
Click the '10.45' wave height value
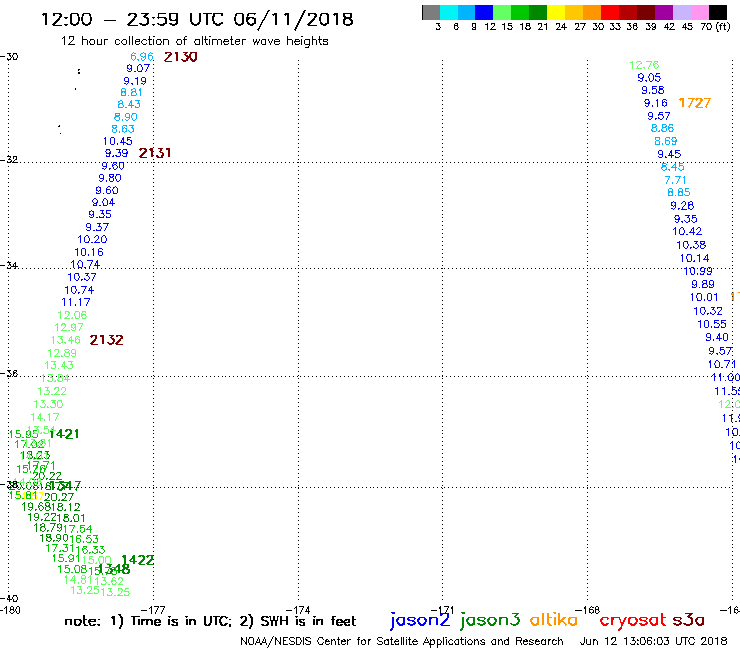(x=118, y=141)
